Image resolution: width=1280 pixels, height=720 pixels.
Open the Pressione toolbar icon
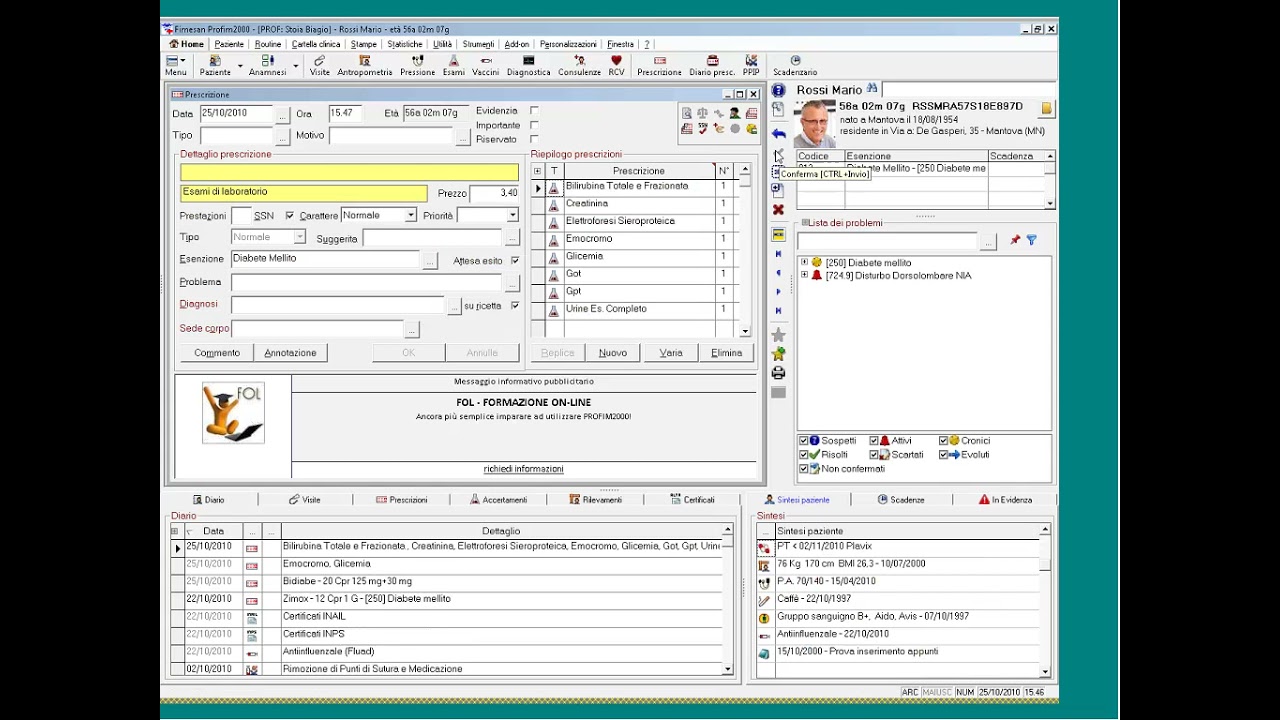point(417,66)
